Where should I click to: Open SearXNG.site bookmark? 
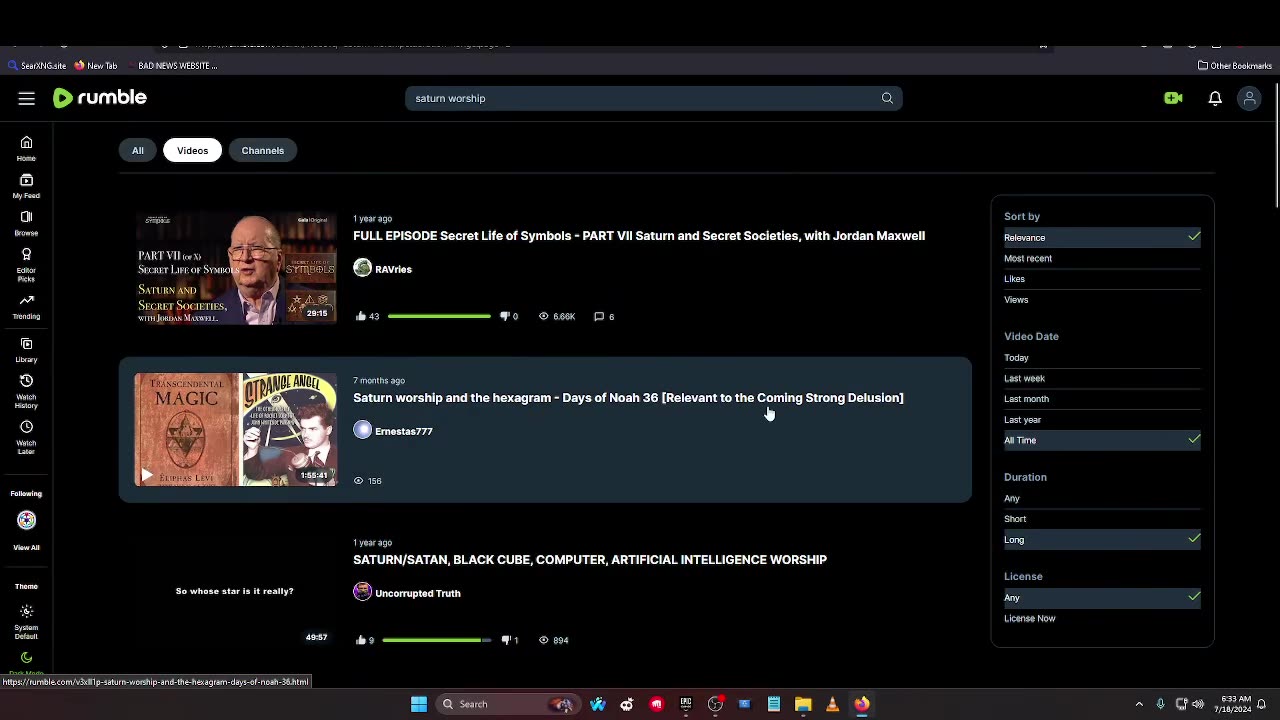click(36, 65)
